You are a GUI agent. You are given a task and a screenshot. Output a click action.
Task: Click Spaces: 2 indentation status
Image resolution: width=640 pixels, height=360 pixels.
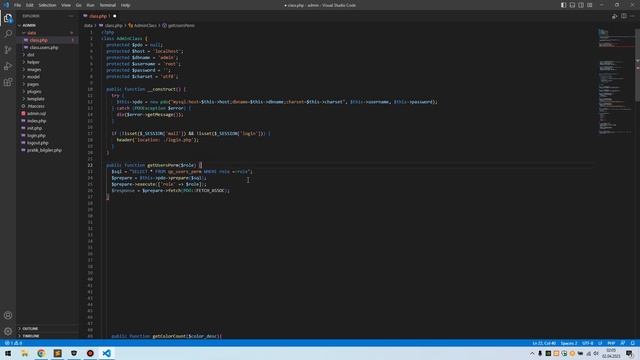point(569,343)
